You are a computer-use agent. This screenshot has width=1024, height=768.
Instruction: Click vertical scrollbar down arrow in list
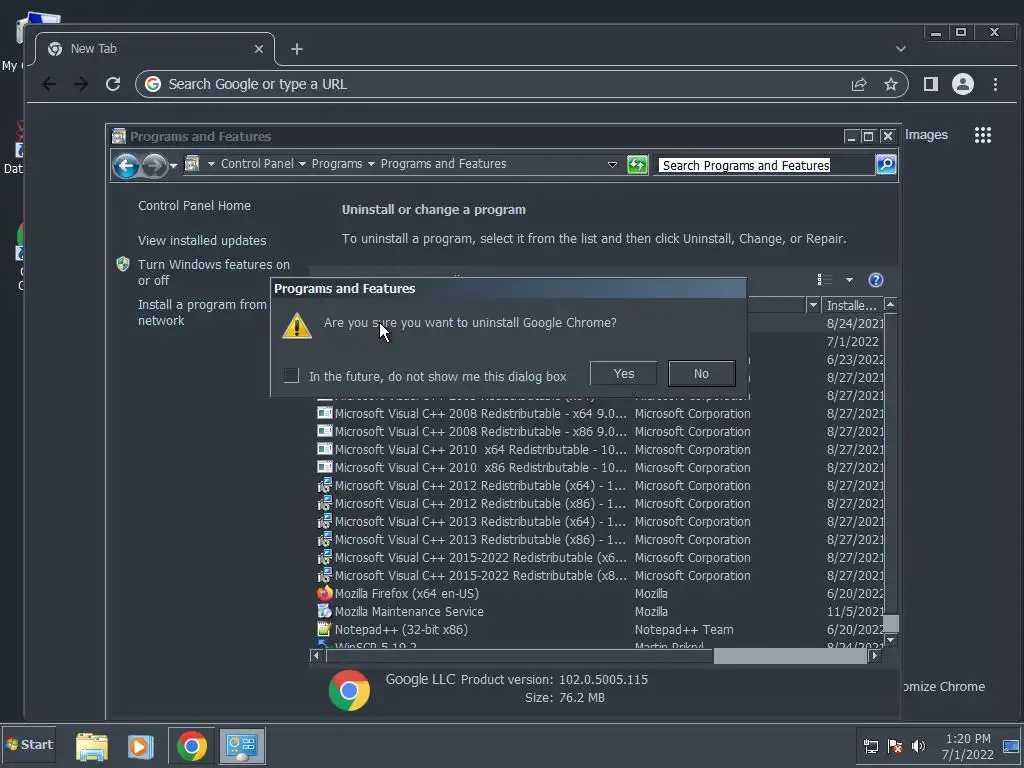(x=890, y=641)
